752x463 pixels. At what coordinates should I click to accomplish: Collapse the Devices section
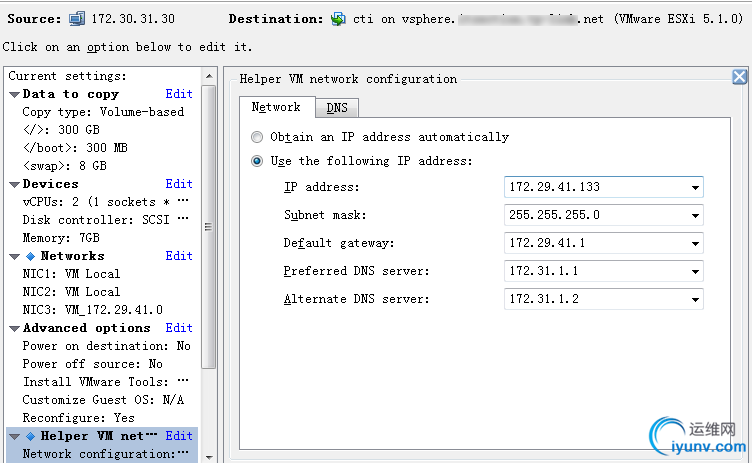(x=14, y=184)
